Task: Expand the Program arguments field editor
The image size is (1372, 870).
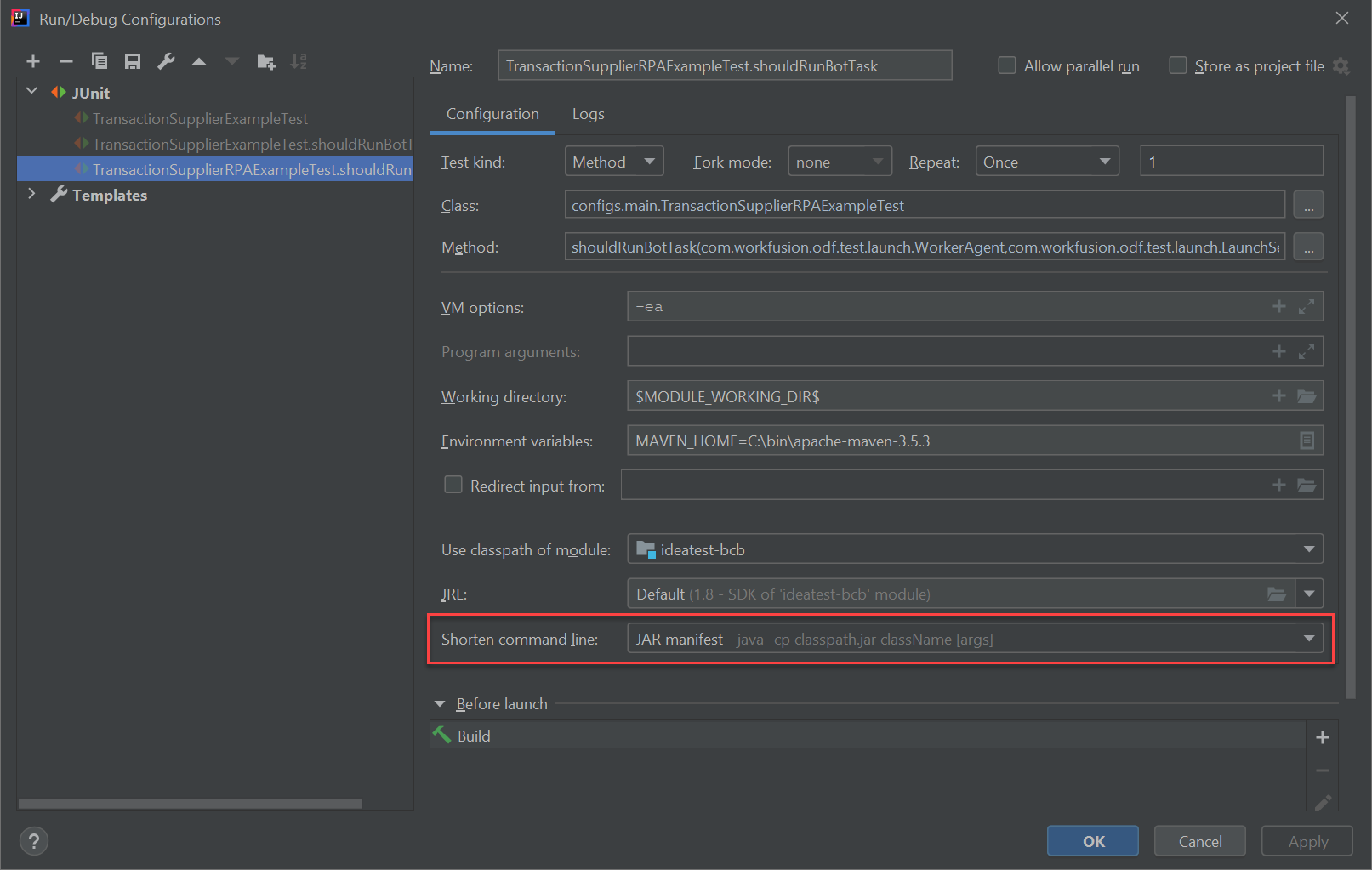Action: [x=1307, y=351]
